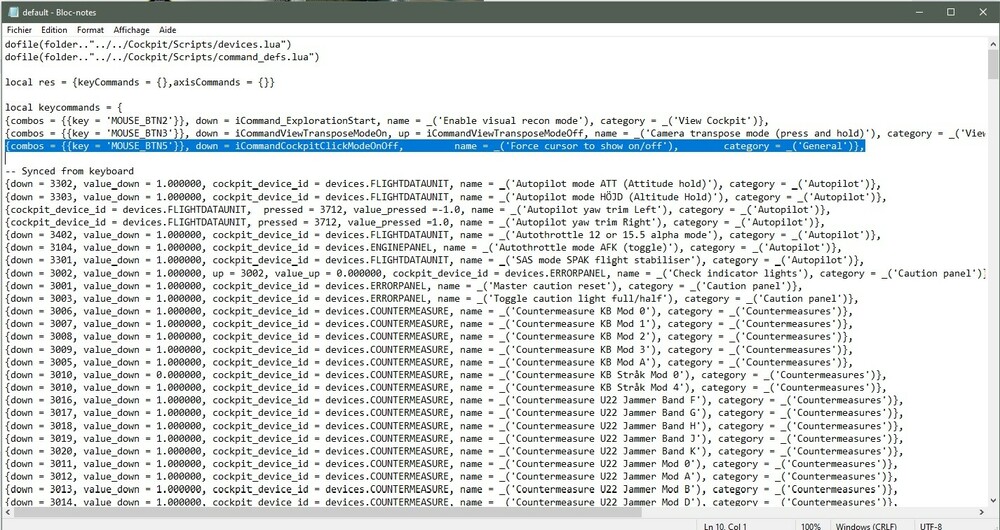Click the horizontal scrollbar thumb
Image resolution: width=1000 pixels, height=530 pixels.
tap(327, 512)
